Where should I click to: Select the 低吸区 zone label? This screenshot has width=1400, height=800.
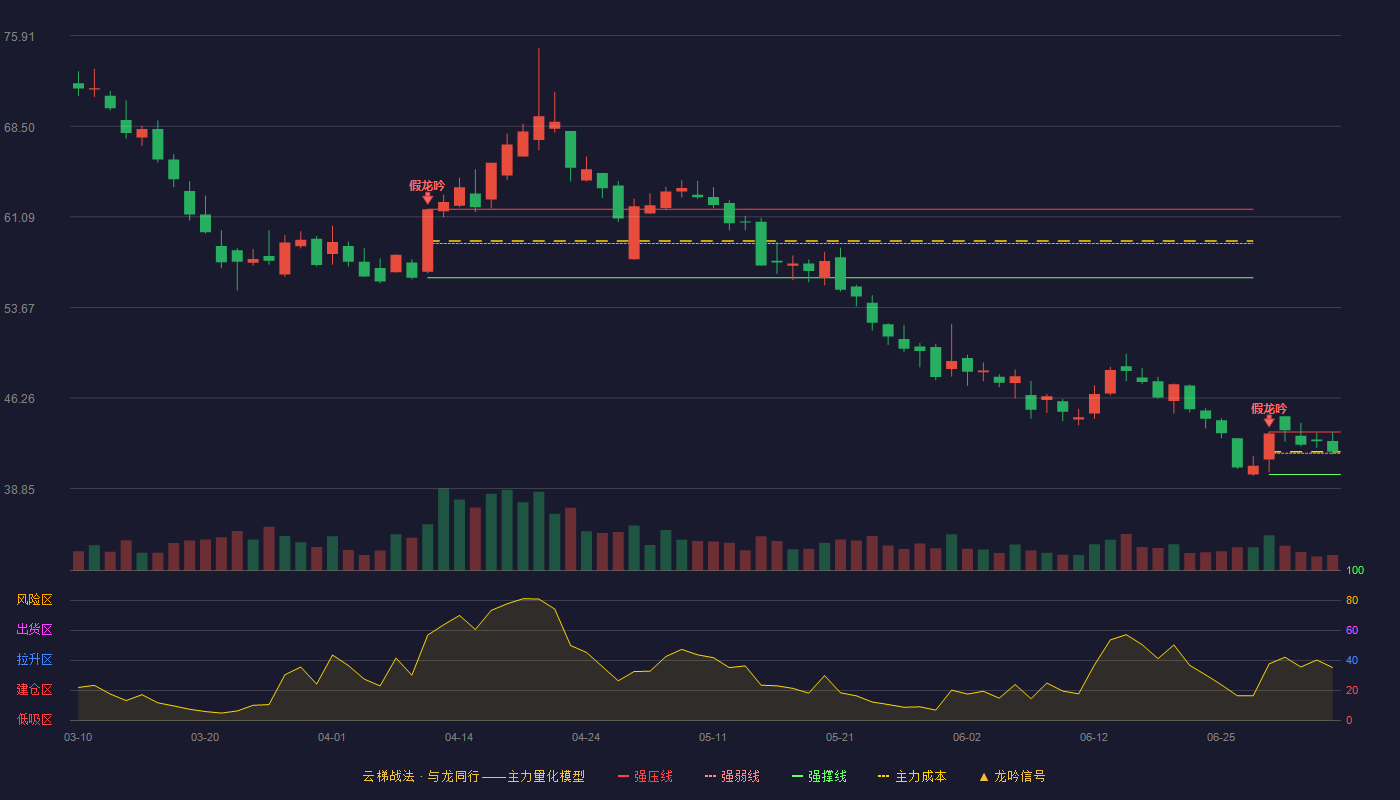pos(34,719)
